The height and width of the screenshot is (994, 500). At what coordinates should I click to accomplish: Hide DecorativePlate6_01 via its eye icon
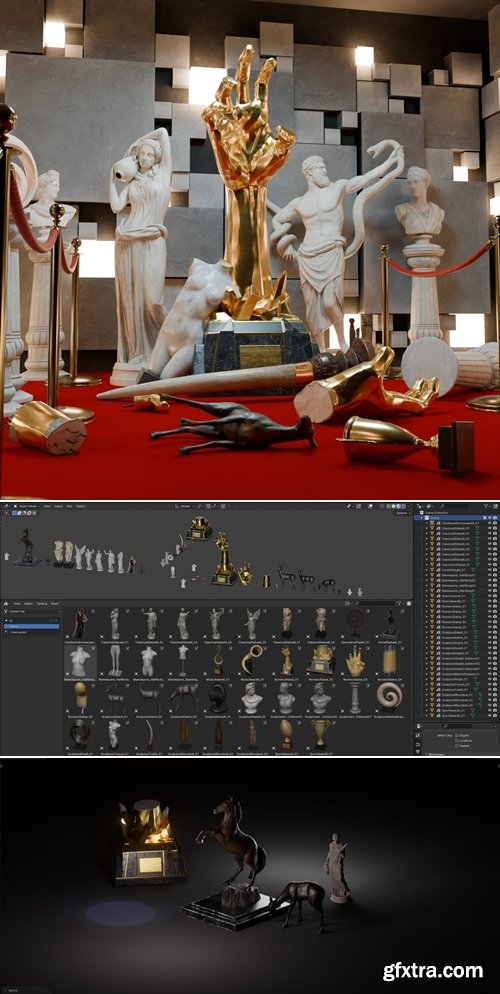click(x=490, y=565)
